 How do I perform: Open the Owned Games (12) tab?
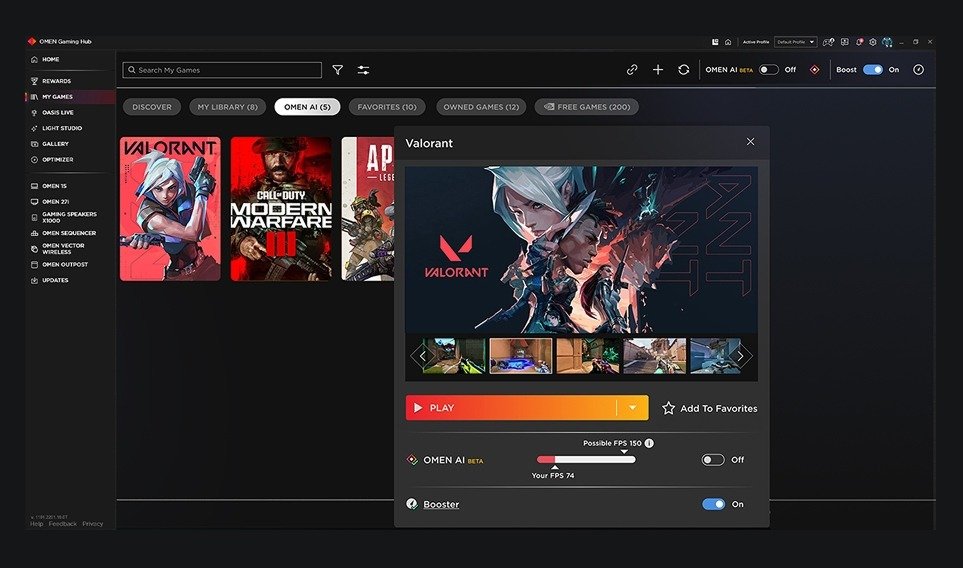click(x=481, y=107)
